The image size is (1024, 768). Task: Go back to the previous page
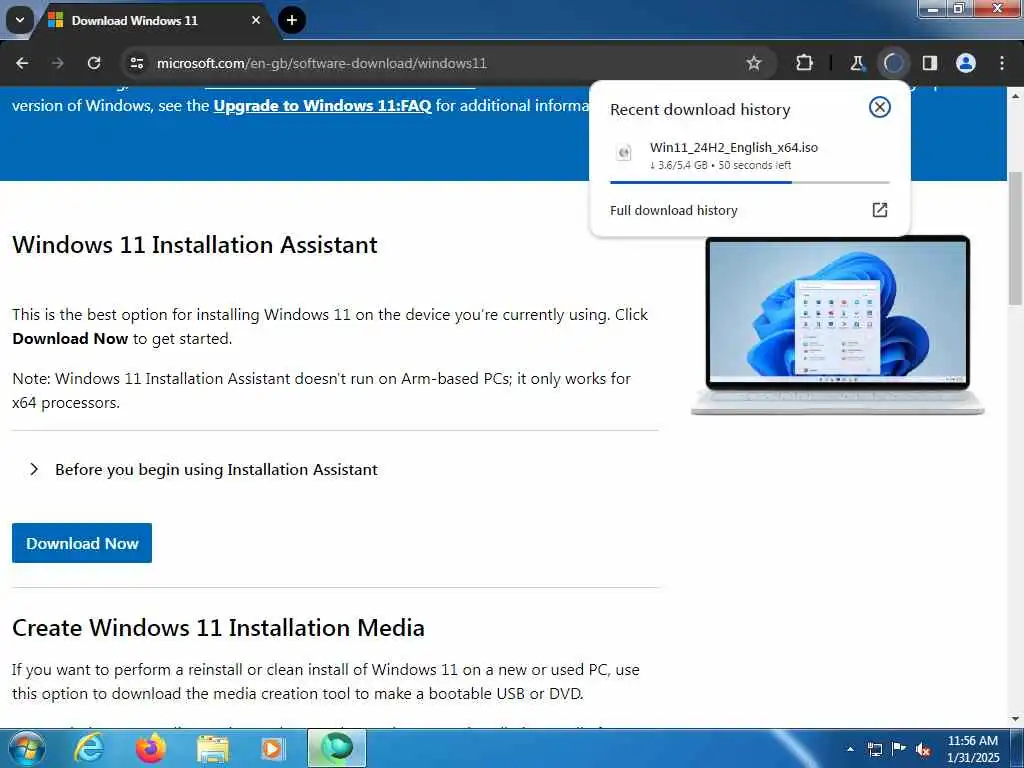pyautogui.click(x=22, y=63)
